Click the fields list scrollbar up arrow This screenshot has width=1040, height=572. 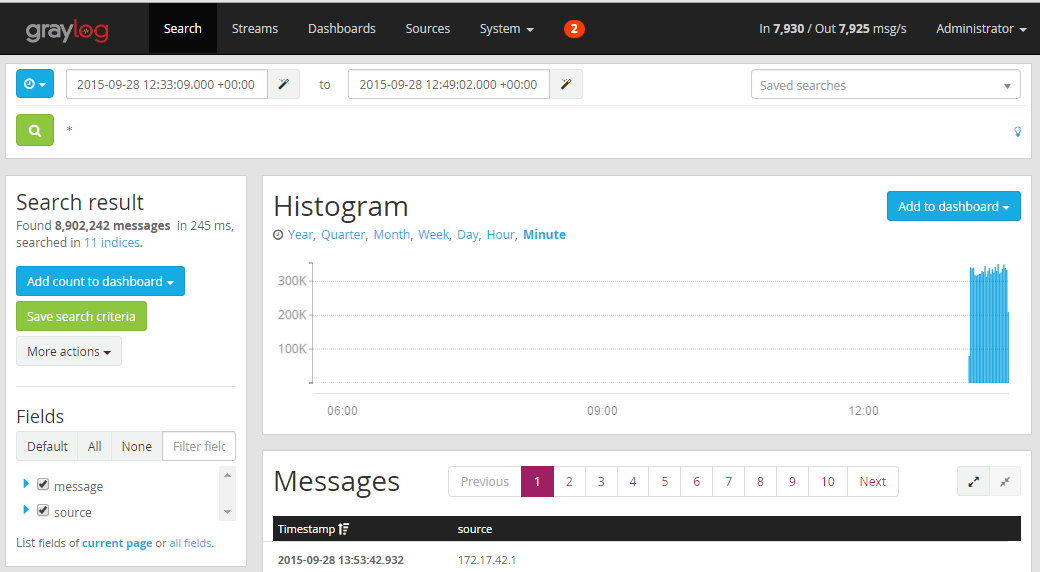coord(228,475)
